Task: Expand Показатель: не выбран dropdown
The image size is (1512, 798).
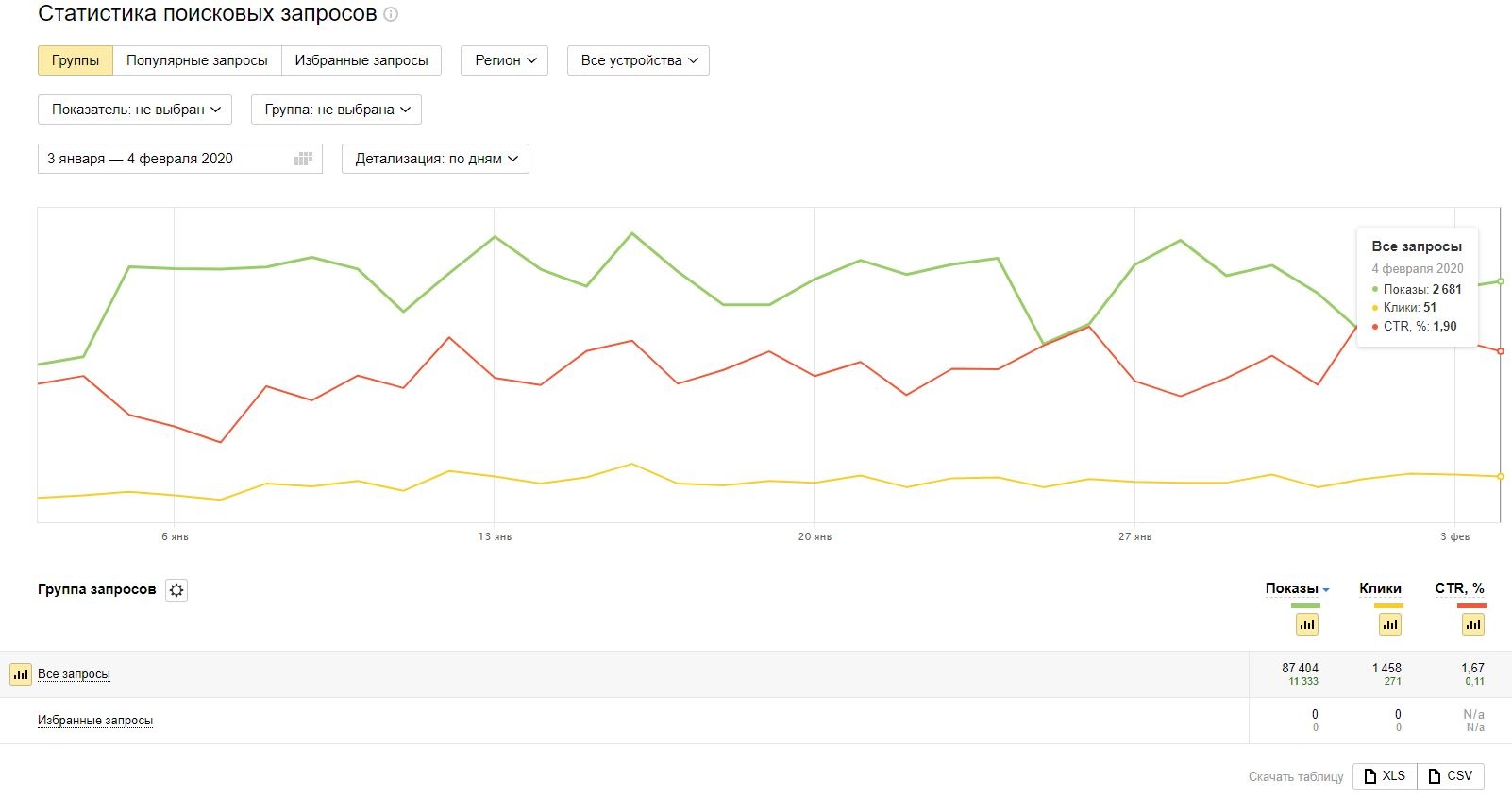Action: pos(136,110)
